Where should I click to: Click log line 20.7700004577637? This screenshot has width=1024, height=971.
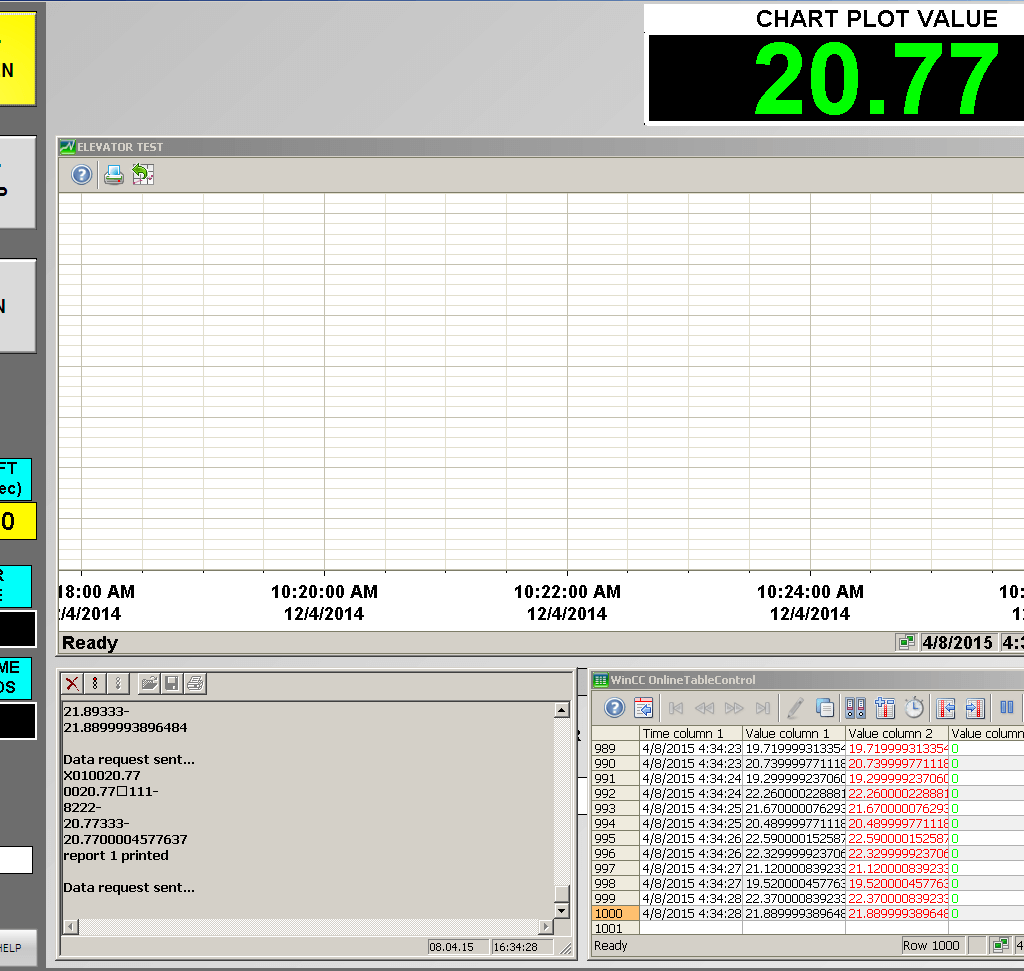pyautogui.click(x=125, y=839)
